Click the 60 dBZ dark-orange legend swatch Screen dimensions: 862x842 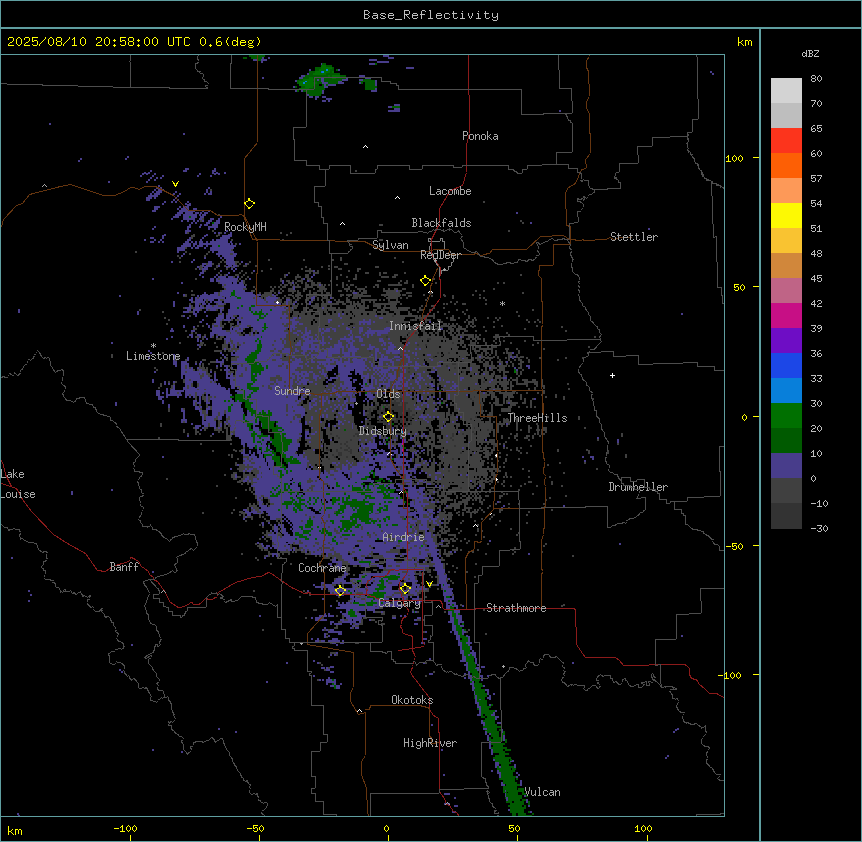[786, 165]
